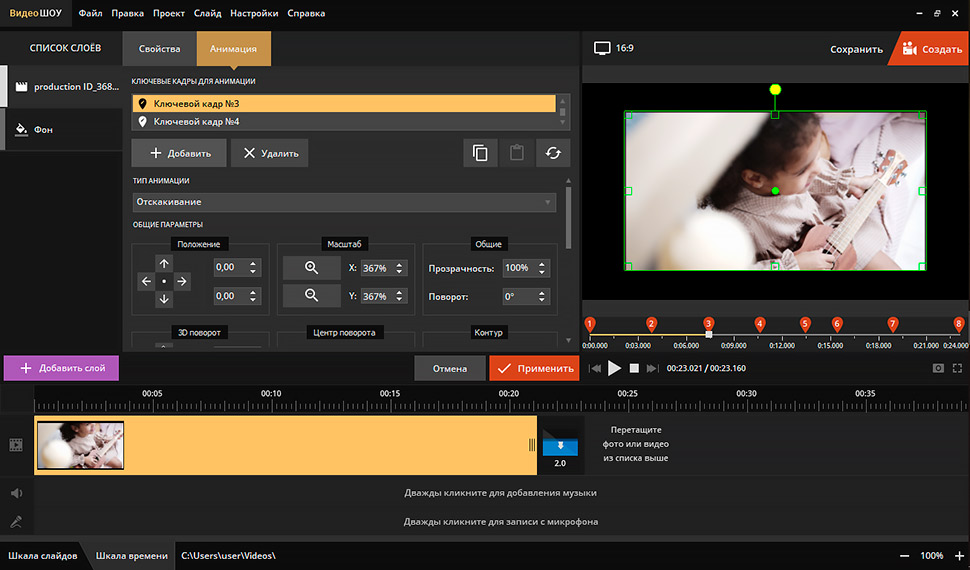
Task: Click yellow rotation handle above preview
Action: tap(775, 90)
